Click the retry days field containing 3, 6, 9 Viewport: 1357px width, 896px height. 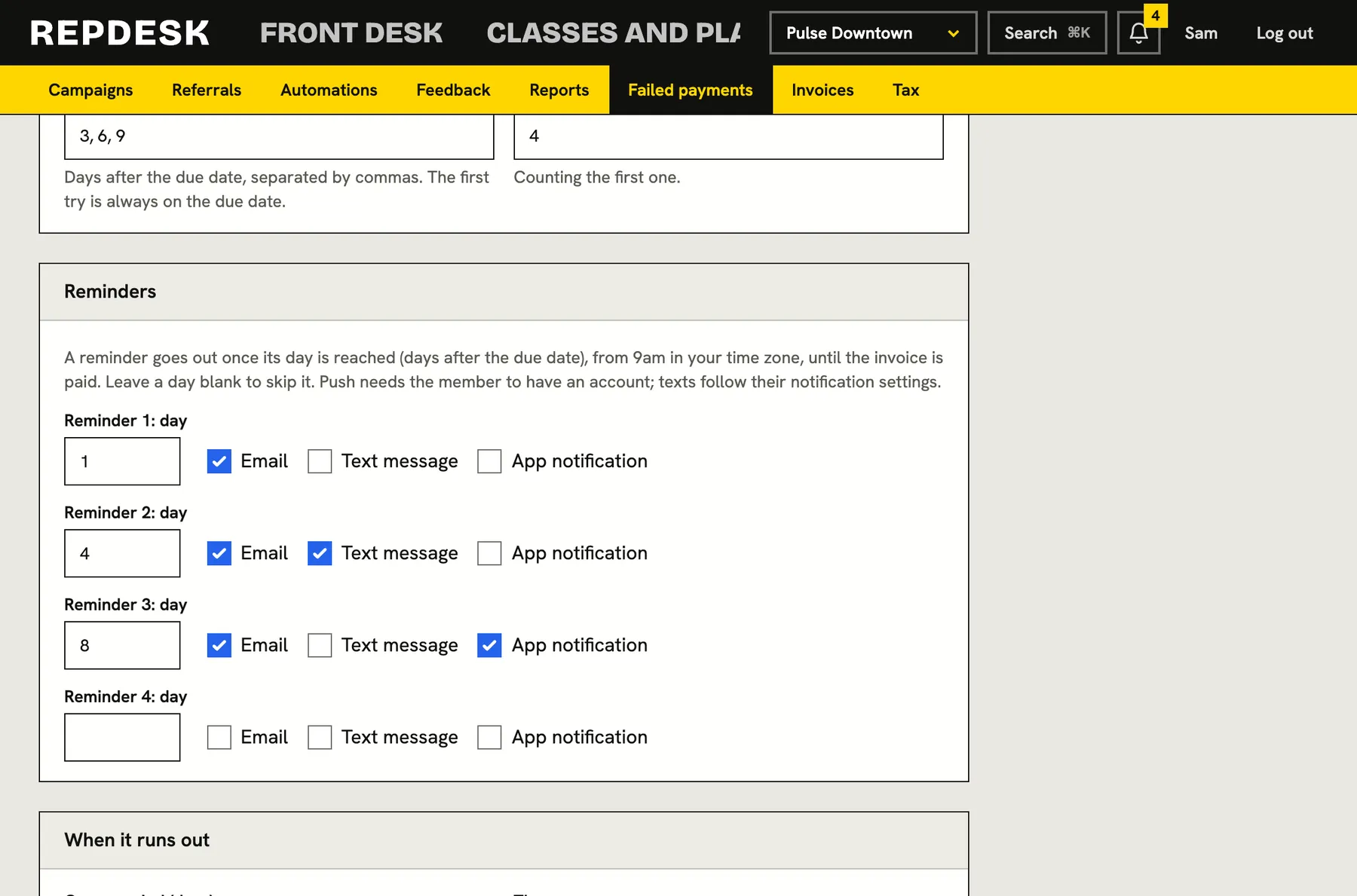pos(279,136)
